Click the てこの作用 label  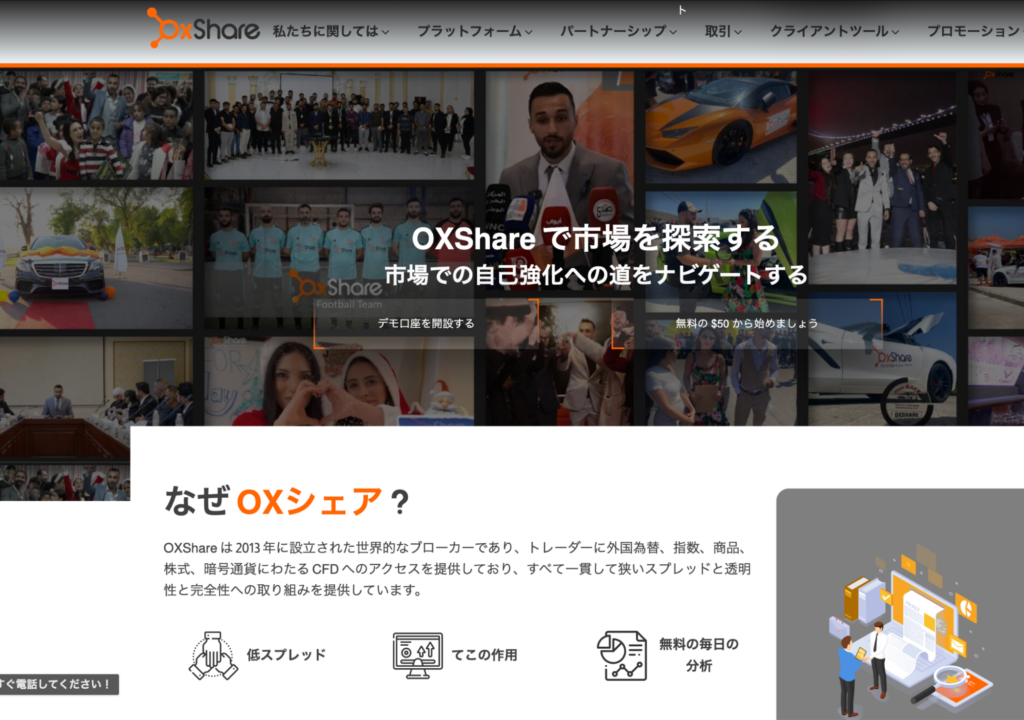tap(484, 655)
